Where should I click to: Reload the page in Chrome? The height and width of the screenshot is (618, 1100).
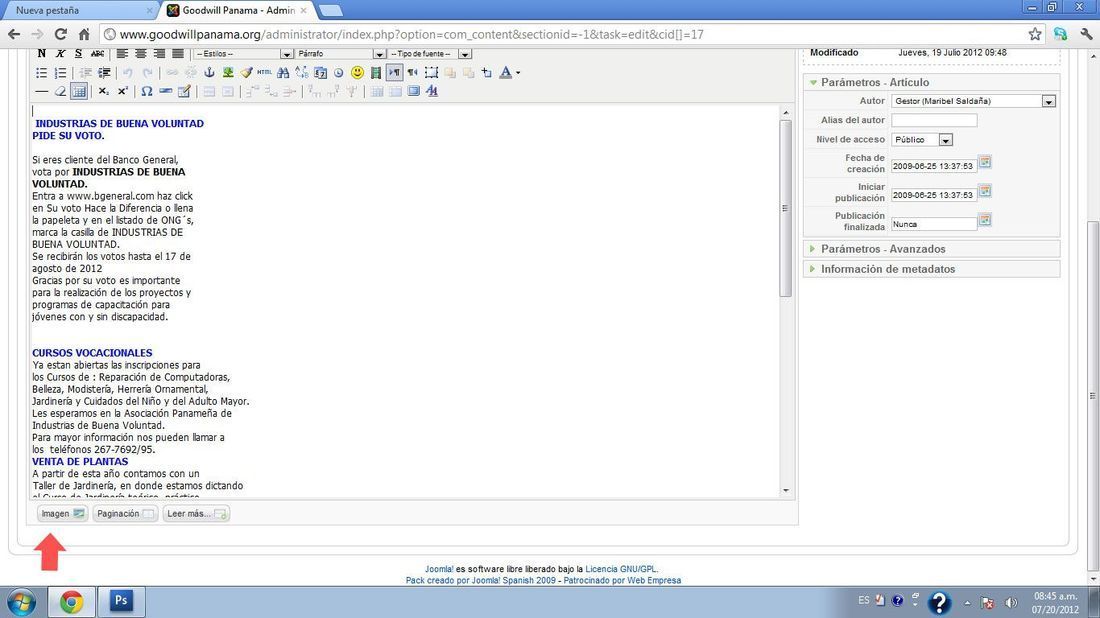(61, 34)
